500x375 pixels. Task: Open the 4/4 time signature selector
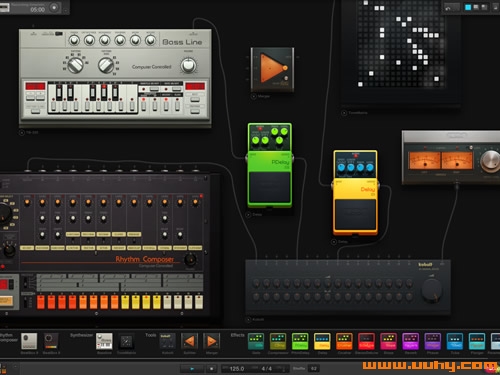(x=268, y=369)
